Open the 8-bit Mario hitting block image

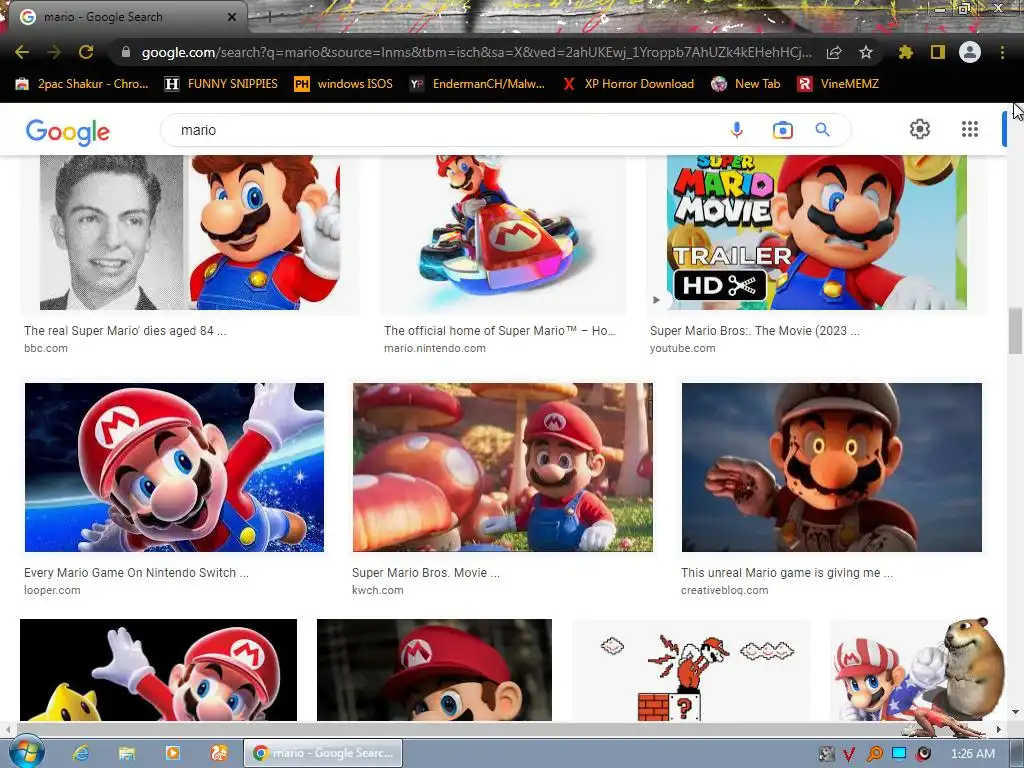[x=691, y=670]
